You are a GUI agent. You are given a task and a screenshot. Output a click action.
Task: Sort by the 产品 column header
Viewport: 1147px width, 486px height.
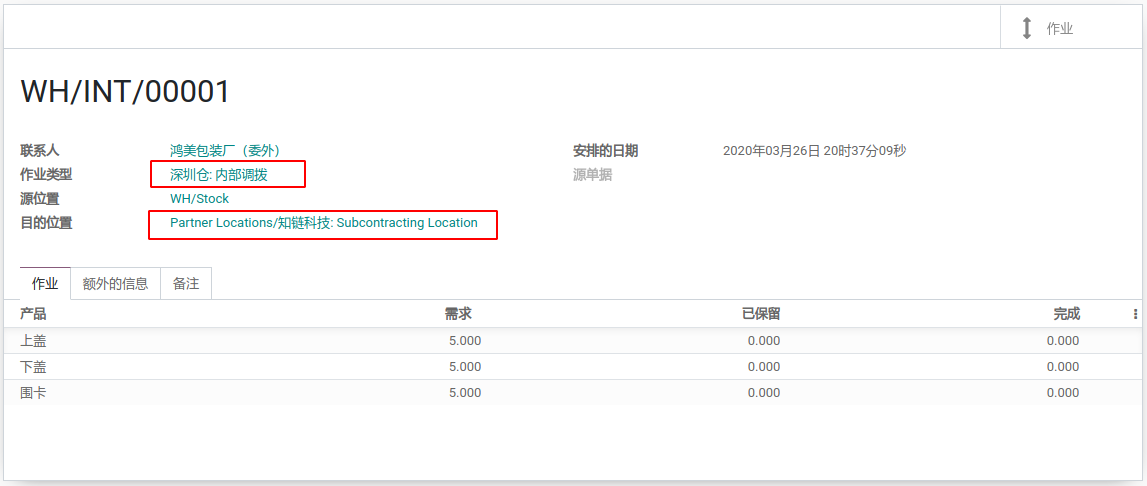[33, 314]
